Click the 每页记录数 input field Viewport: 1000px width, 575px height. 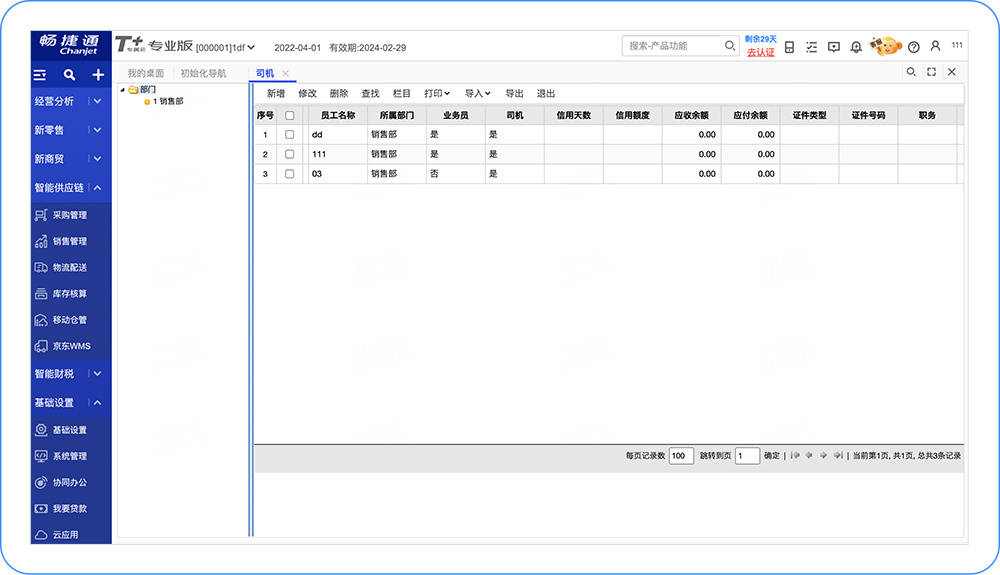click(x=680, y=456)
